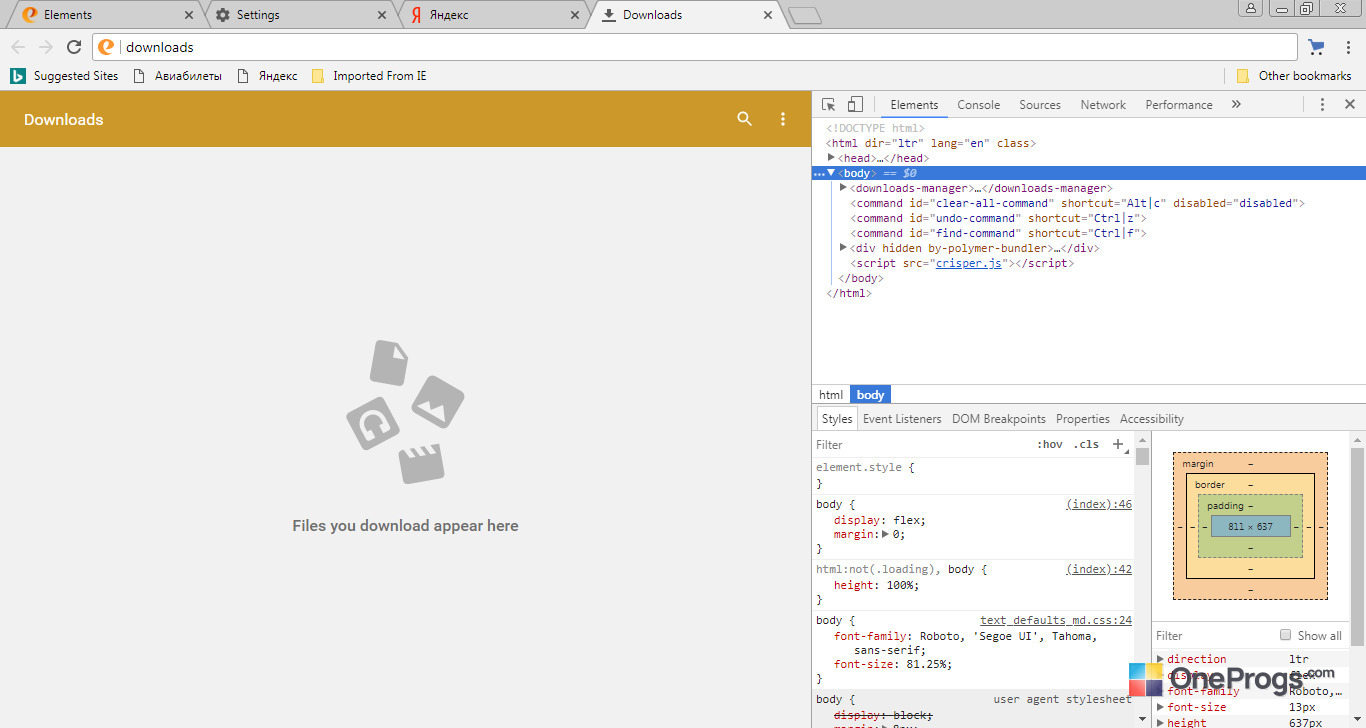Screen dimensions: 1366x728
Task: Select the Elements DevTools tab
Action: [914, 104]
